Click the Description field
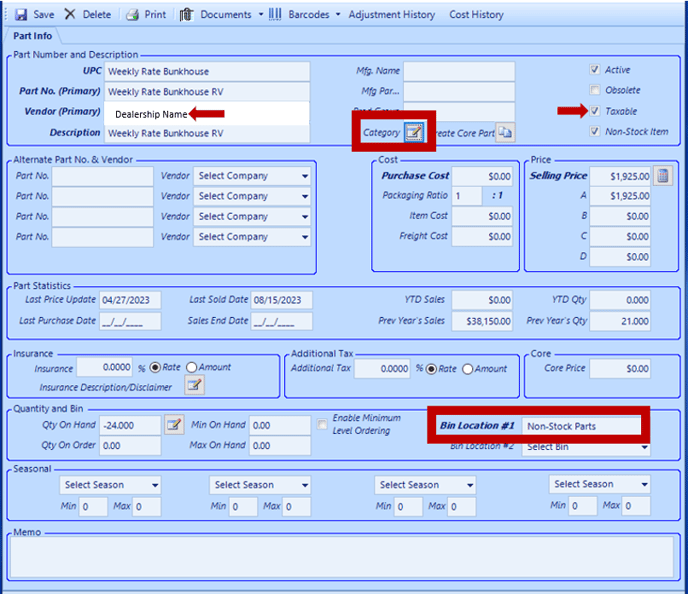 pos(207,133)
